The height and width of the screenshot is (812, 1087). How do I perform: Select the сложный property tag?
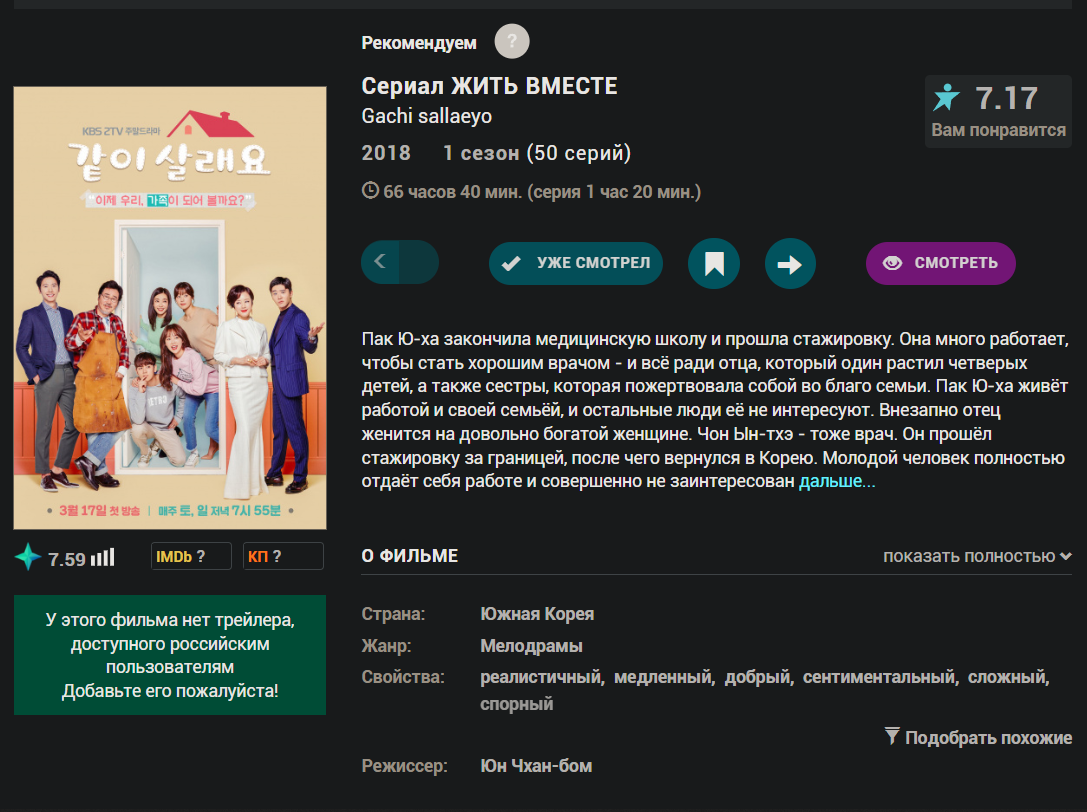coord(1006,677)
